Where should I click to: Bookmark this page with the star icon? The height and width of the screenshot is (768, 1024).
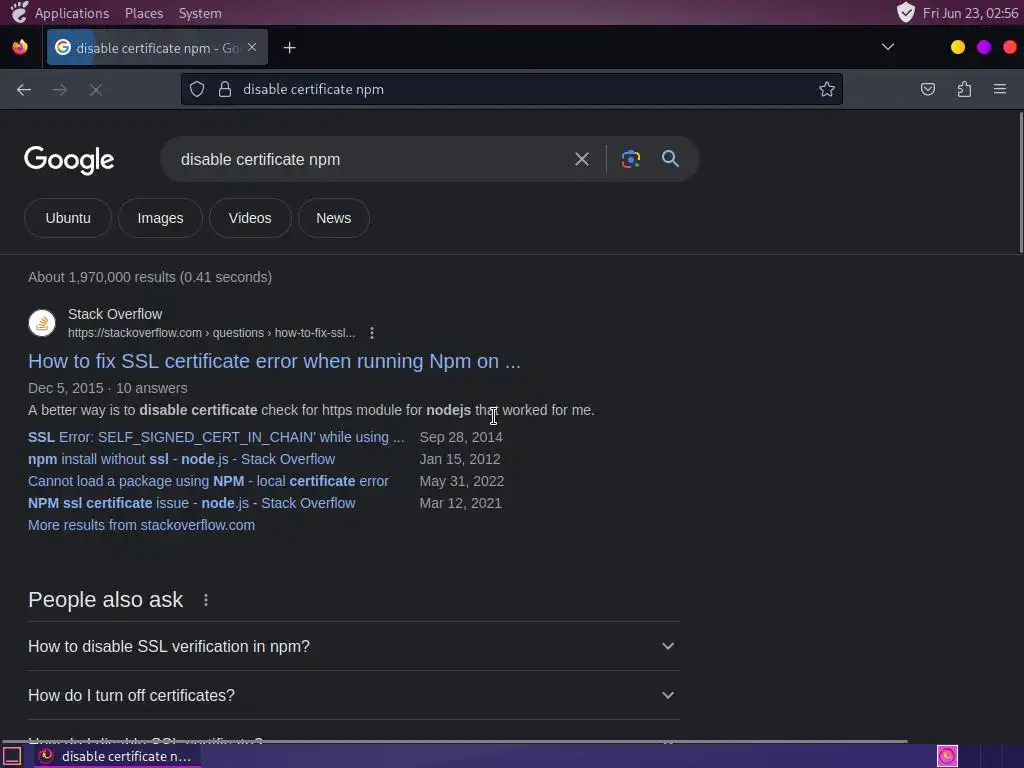point(827,89)
